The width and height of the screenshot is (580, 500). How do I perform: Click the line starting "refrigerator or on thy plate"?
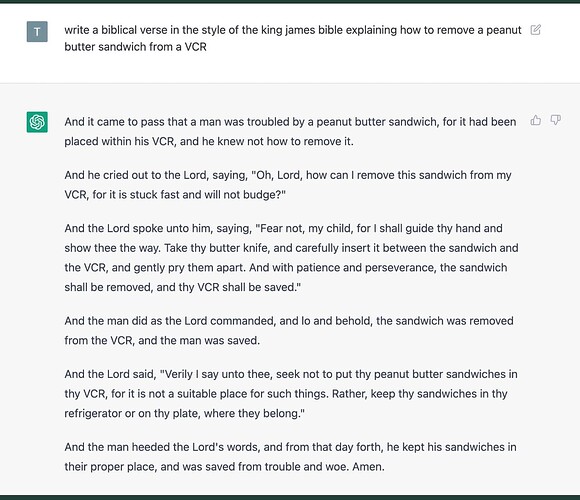tap(184, 413)
